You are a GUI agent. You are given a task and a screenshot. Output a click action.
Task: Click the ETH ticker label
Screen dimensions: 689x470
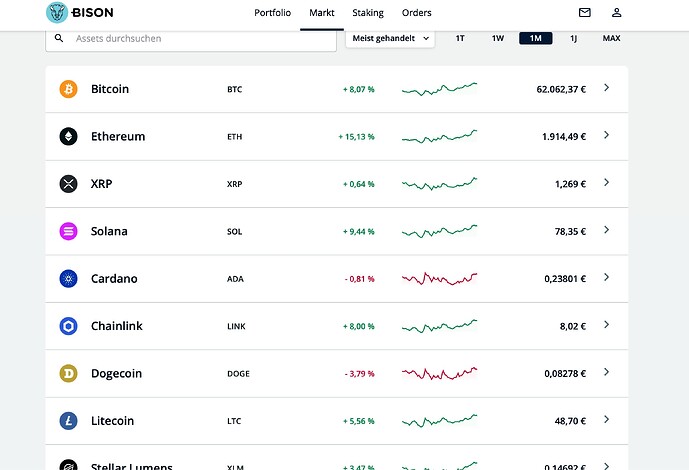point(235,137)
